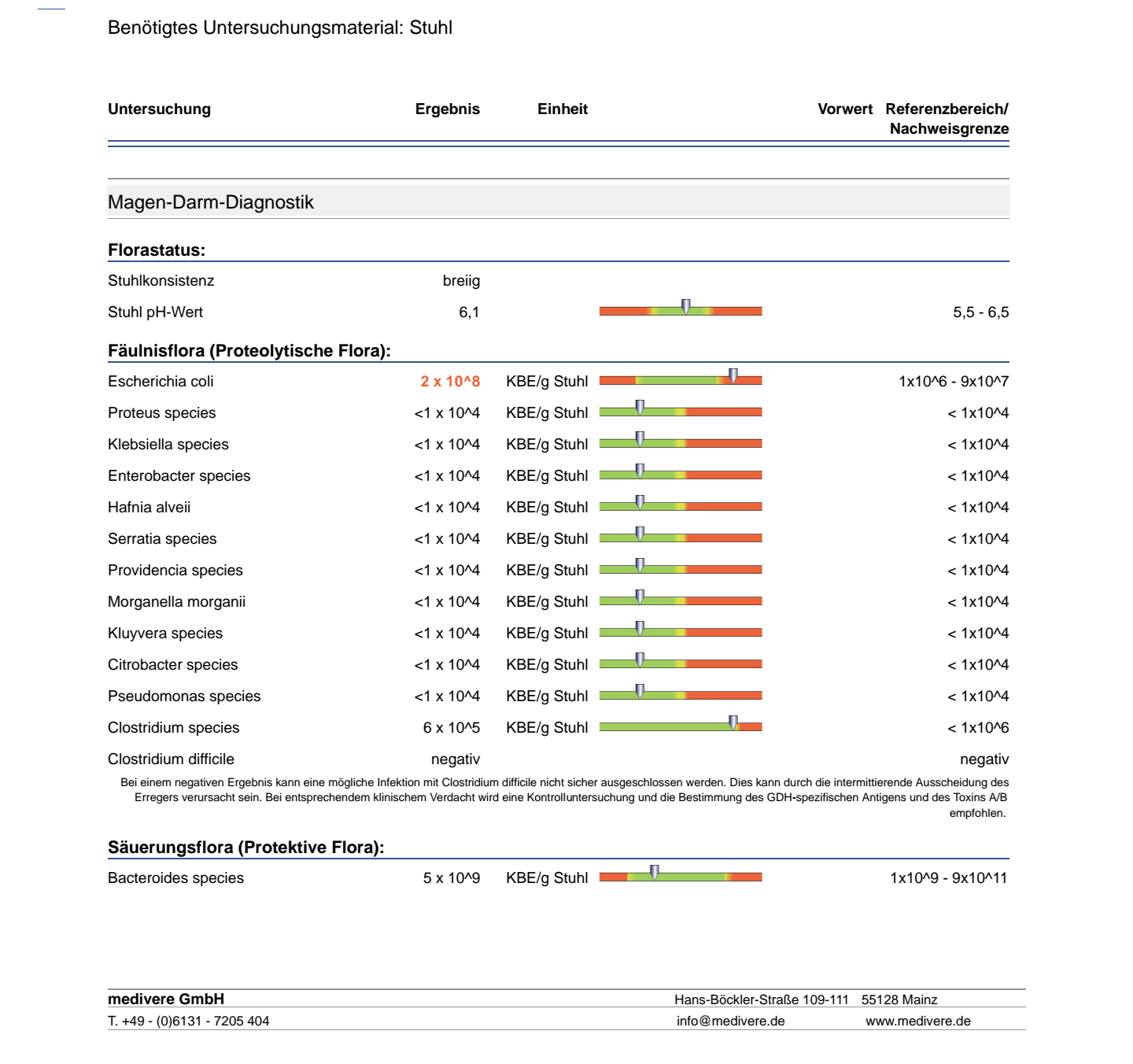1133x1064 pixels.
Task: Click the Fäulnisflora (Proteolytische Flora) heading
Action: (249, 351)
